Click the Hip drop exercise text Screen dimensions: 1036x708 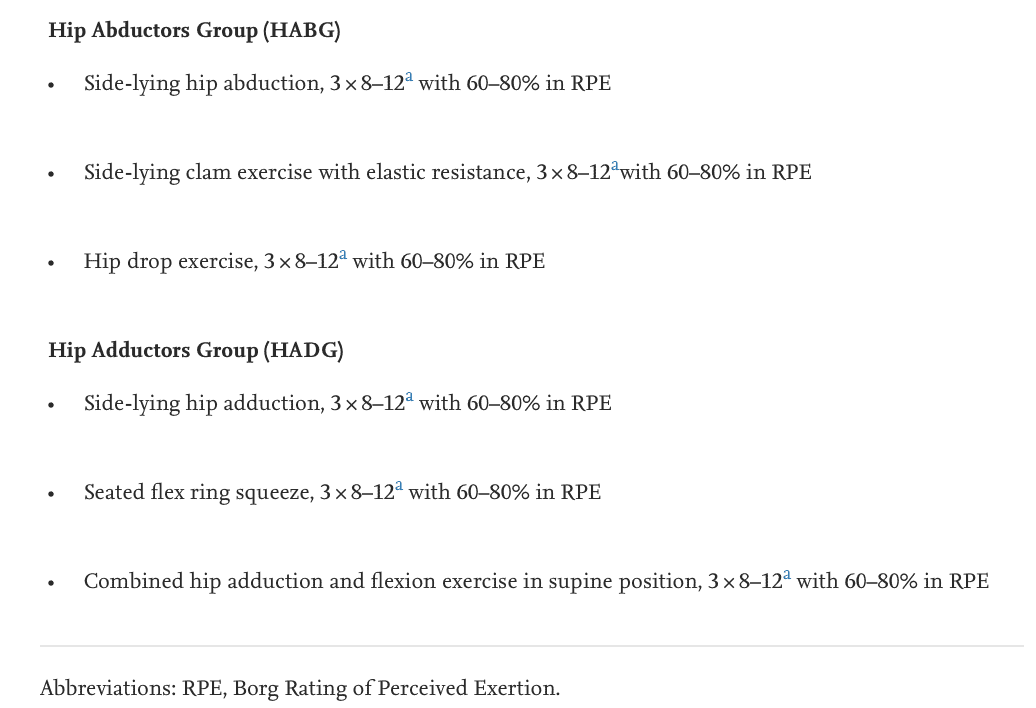click(170, 262)
